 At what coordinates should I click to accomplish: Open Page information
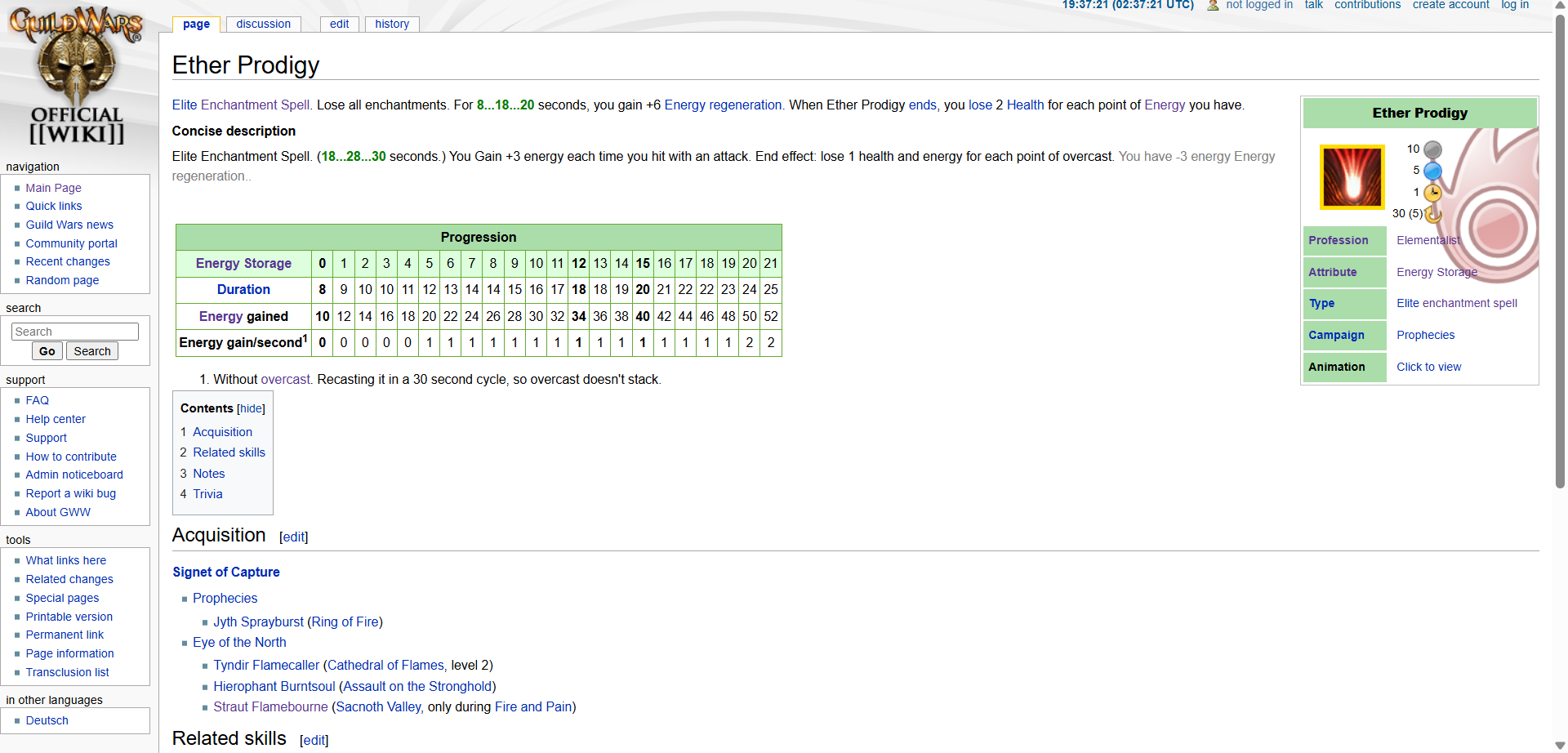click(x=70, y=653)
